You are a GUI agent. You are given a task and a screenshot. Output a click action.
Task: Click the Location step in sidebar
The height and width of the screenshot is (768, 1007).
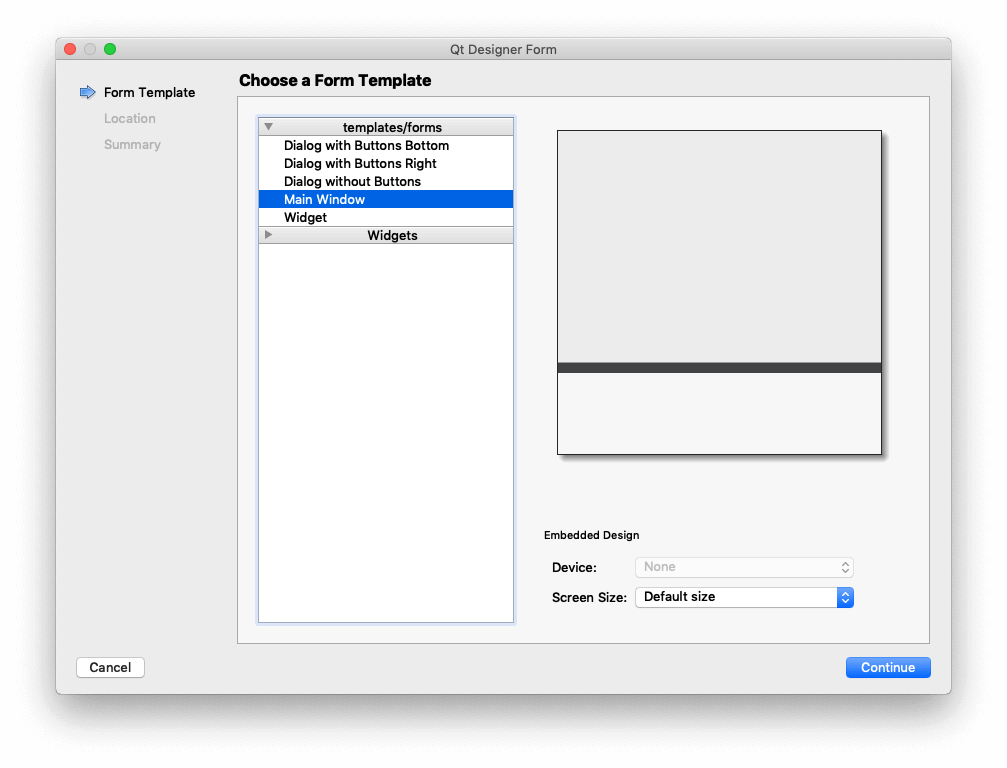(x=130, y=118)
